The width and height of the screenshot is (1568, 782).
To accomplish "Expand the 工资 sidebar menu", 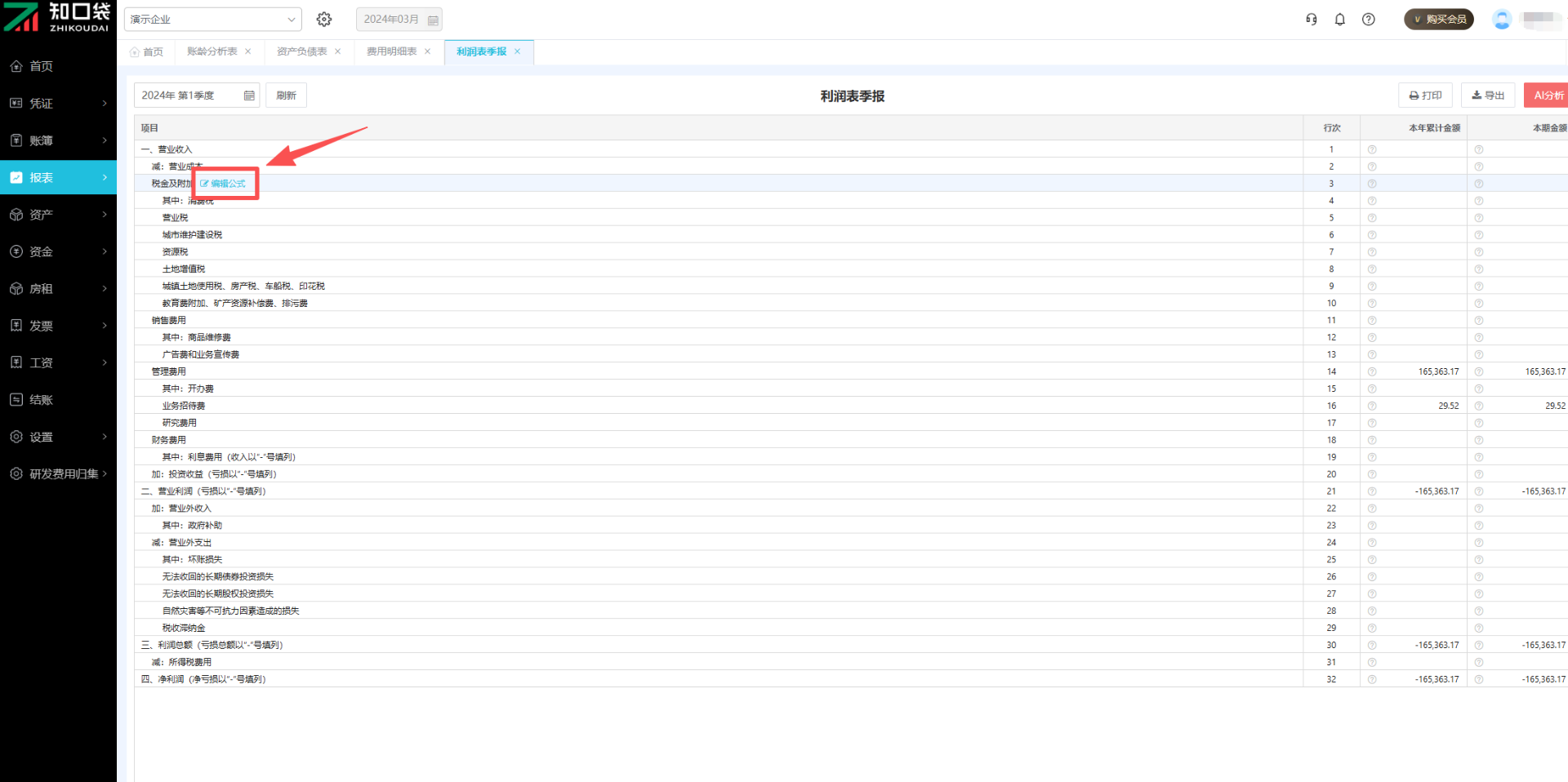I will tap(58, 362).
